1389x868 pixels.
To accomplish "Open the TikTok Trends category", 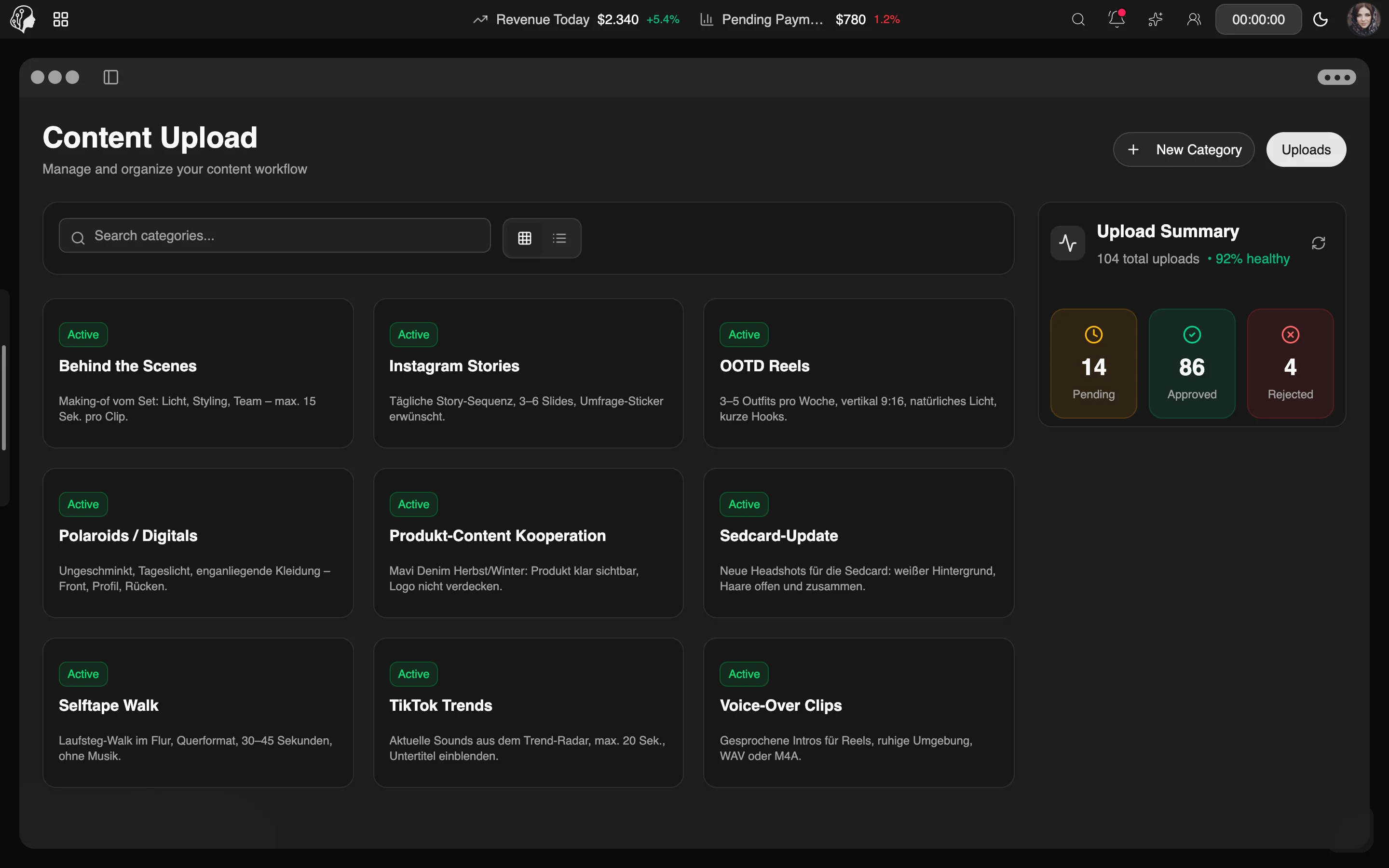I will [528, 712].
